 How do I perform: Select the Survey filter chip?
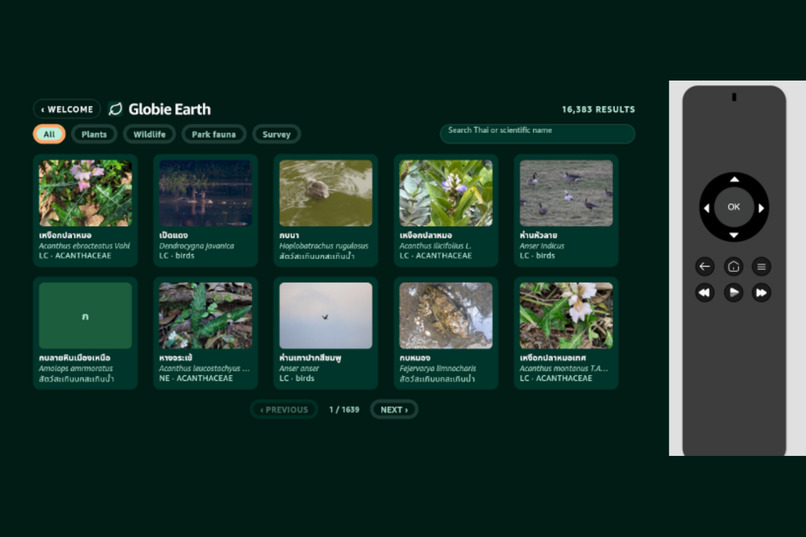click(x=277, y=134)
